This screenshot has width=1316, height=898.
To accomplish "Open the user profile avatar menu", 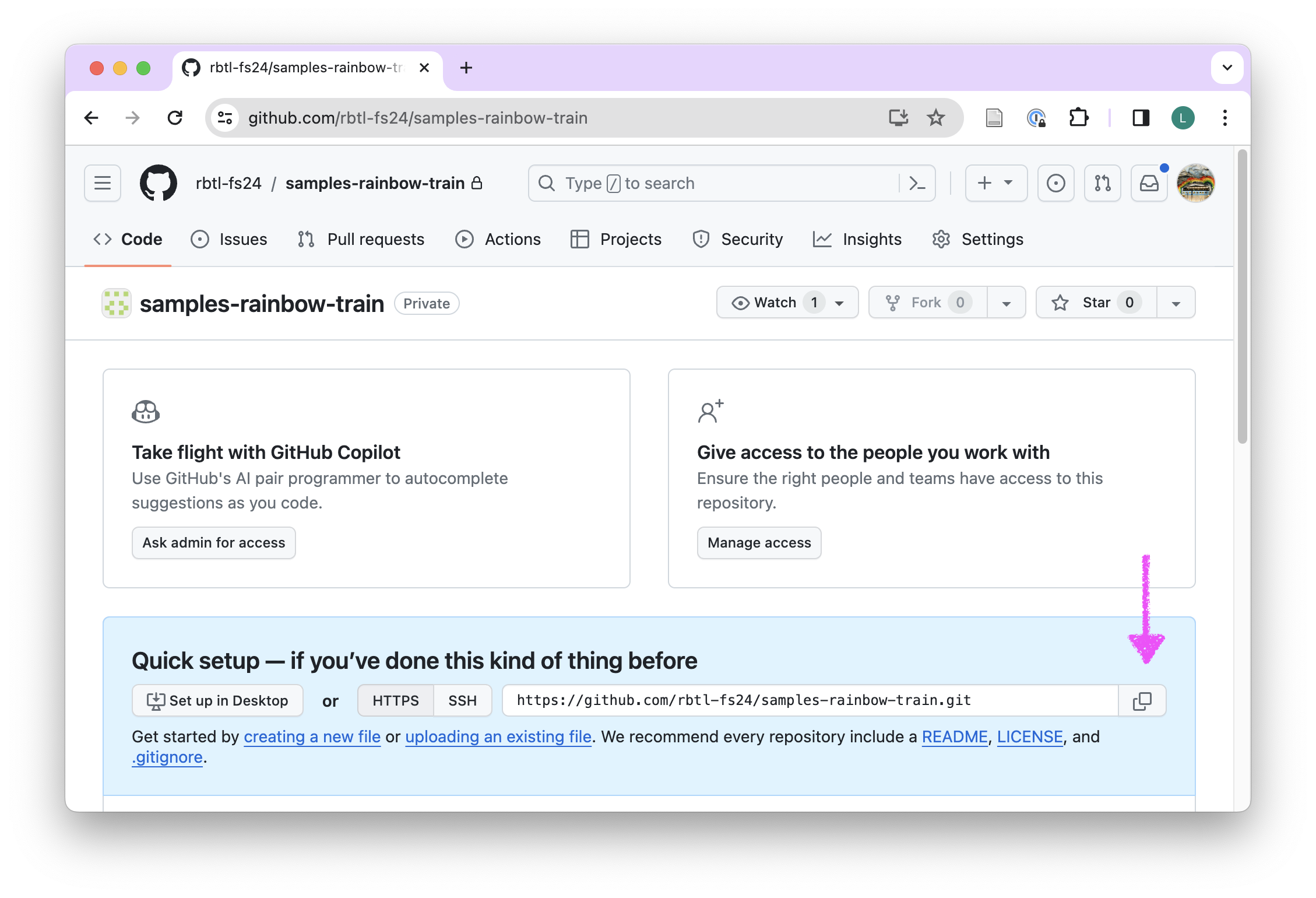I will pyautogui.click(x=1196, y=183).
